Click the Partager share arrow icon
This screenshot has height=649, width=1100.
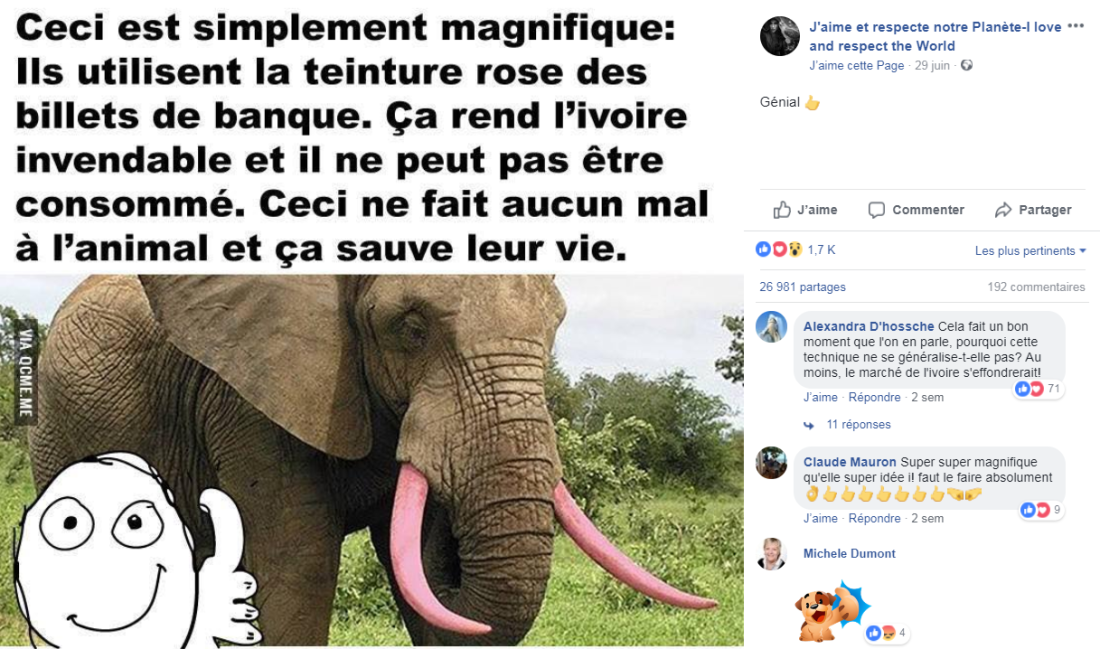pyautogui.click(x=1003, y=210)
